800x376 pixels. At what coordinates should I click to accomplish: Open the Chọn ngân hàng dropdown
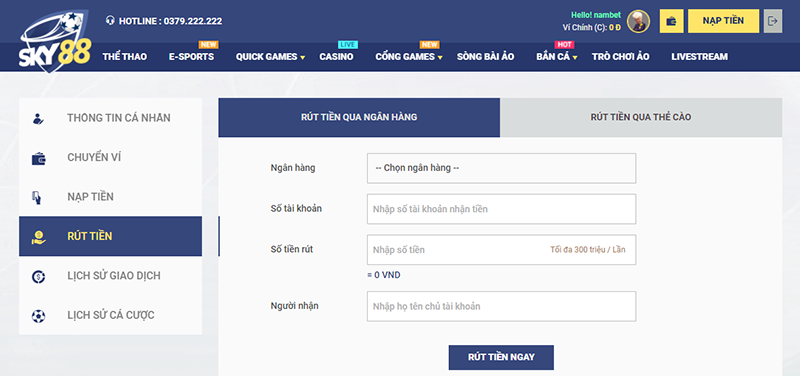click(x=501, y=168)
